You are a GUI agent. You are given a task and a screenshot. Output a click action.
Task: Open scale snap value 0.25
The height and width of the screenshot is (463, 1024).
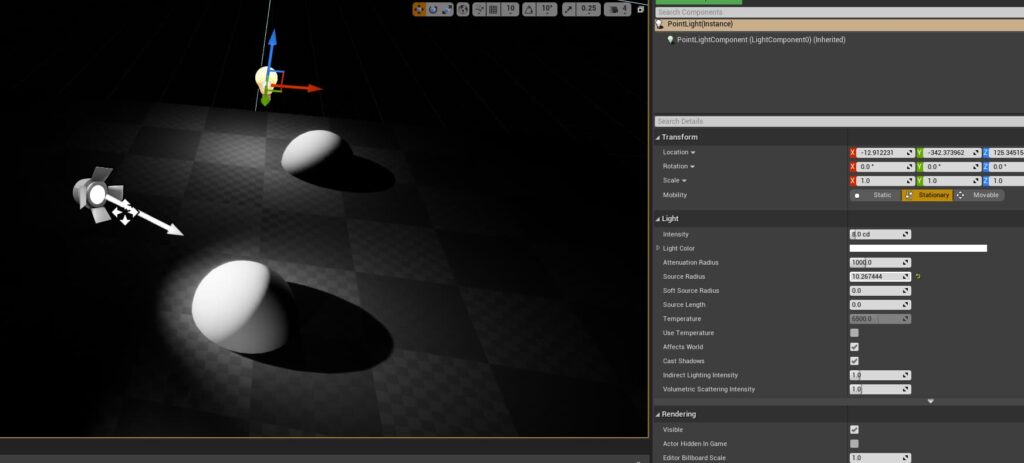click(589, 9)
